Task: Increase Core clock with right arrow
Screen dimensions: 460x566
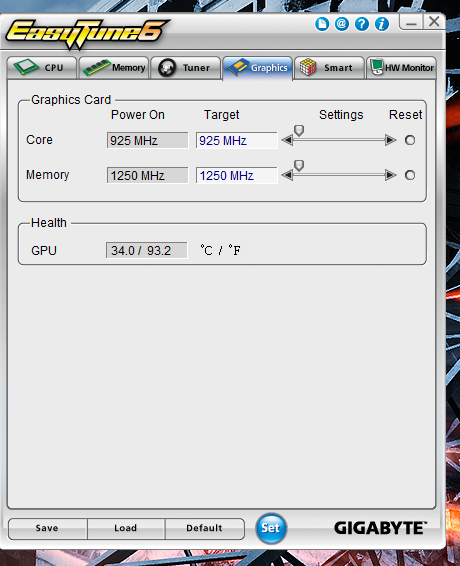Action: (390, 140)
